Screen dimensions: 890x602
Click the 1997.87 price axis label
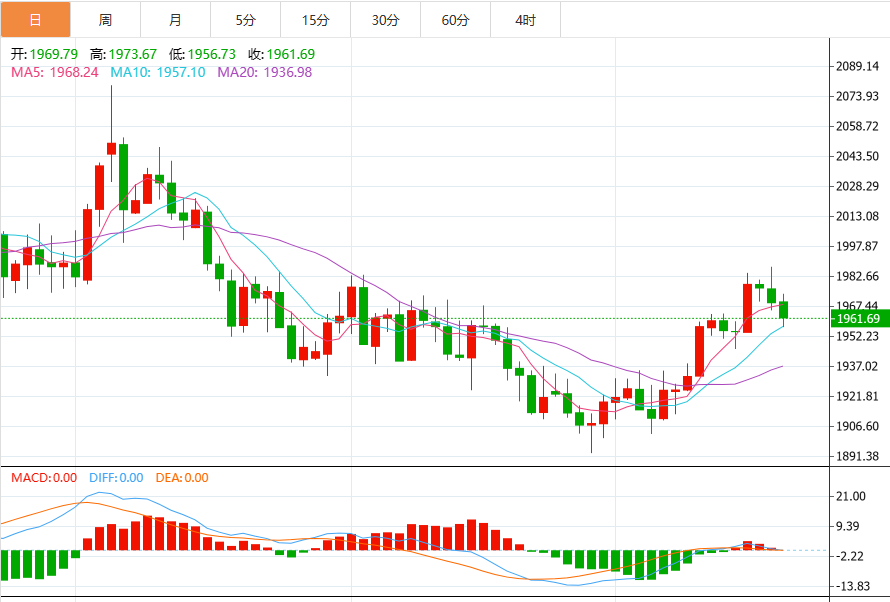pyautogui.click(x=857, y=246)
